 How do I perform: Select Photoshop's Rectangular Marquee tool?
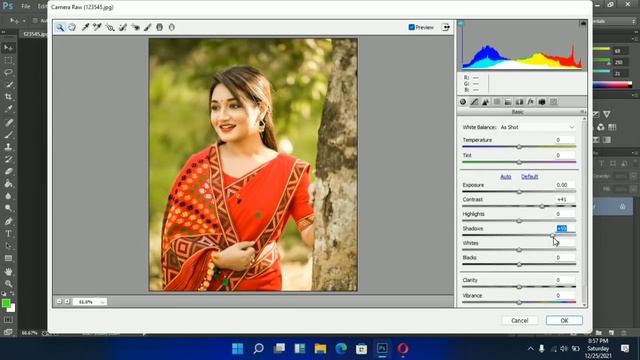tap(8, 60)
